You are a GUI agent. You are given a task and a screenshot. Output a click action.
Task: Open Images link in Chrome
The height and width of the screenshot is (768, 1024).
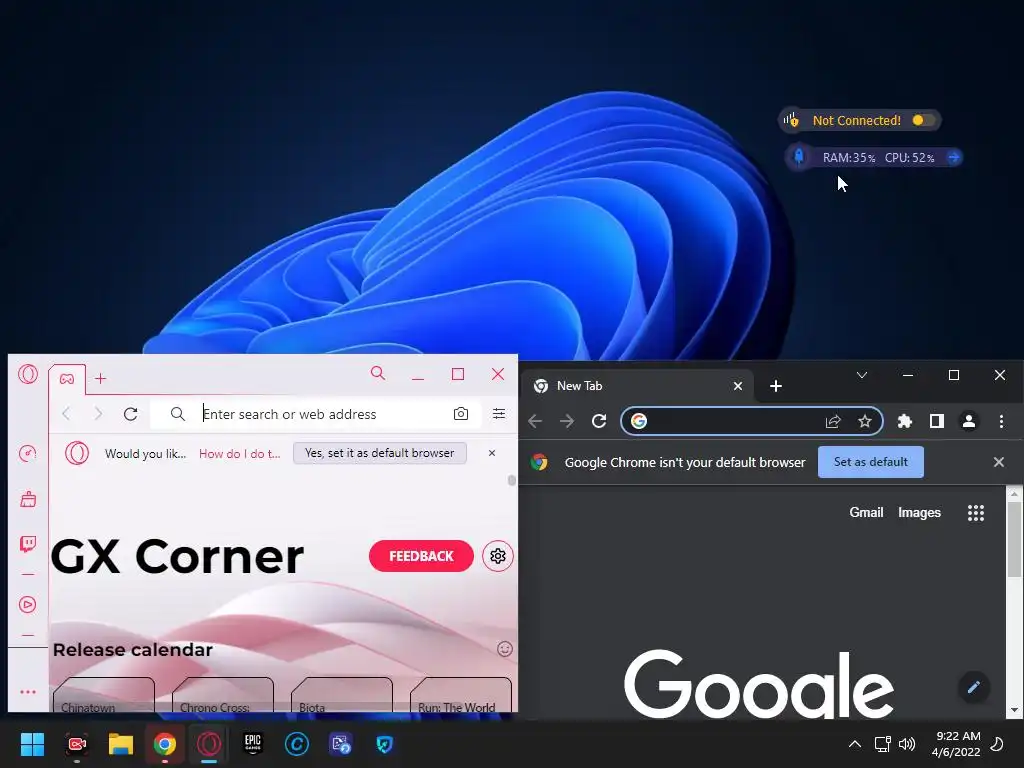[920, 513]
